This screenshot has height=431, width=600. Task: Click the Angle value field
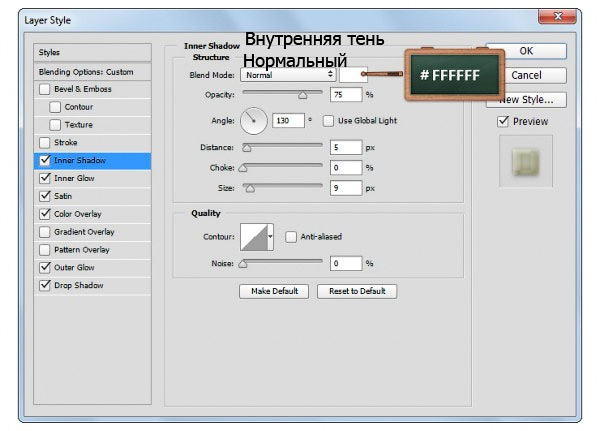click(288, 121)
